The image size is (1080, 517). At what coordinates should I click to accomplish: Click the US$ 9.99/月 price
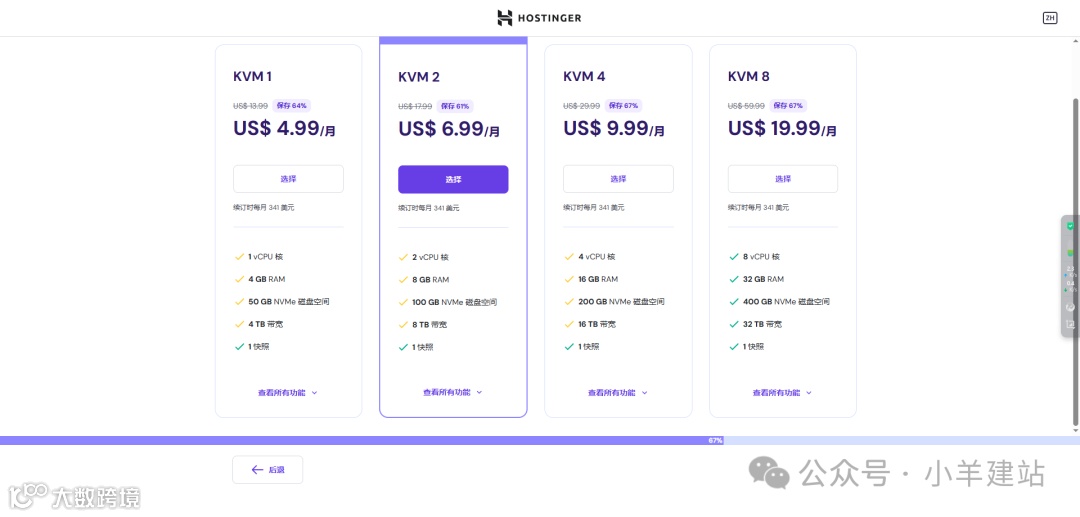click(x=614, y=128)
